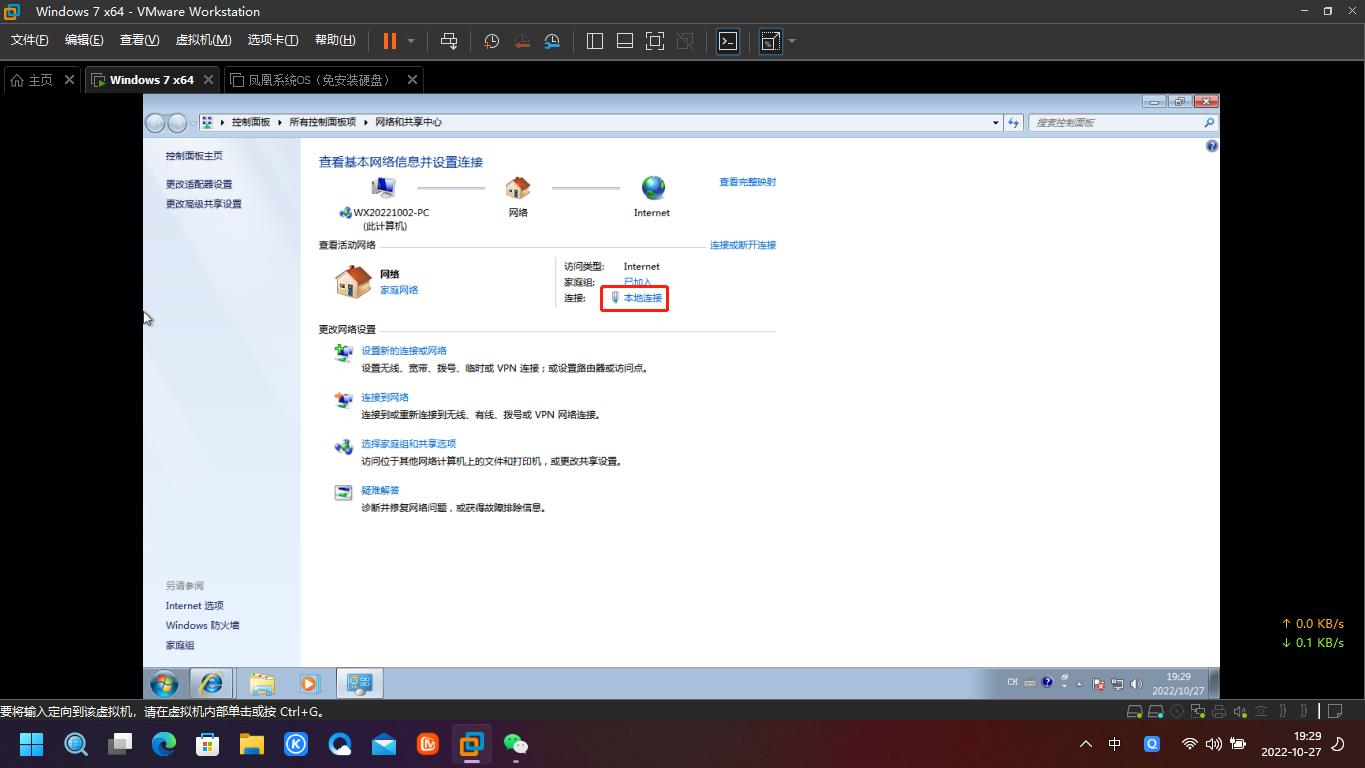Type in the Control Panel search box
The image size is (1365, 768).
pyautogui.click(x=1110, y=122)
